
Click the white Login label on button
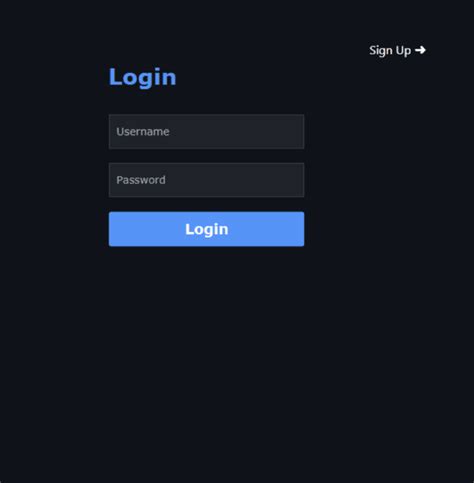207,229
